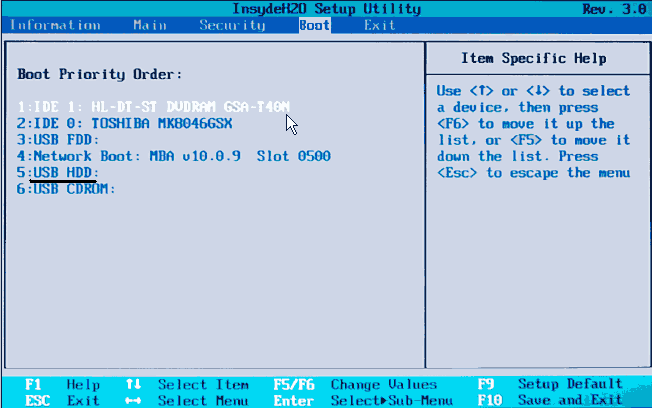This screenshot has height=408, width=652.
Task: Choose the USB CDROM boot entry
Action: point(67,190)
